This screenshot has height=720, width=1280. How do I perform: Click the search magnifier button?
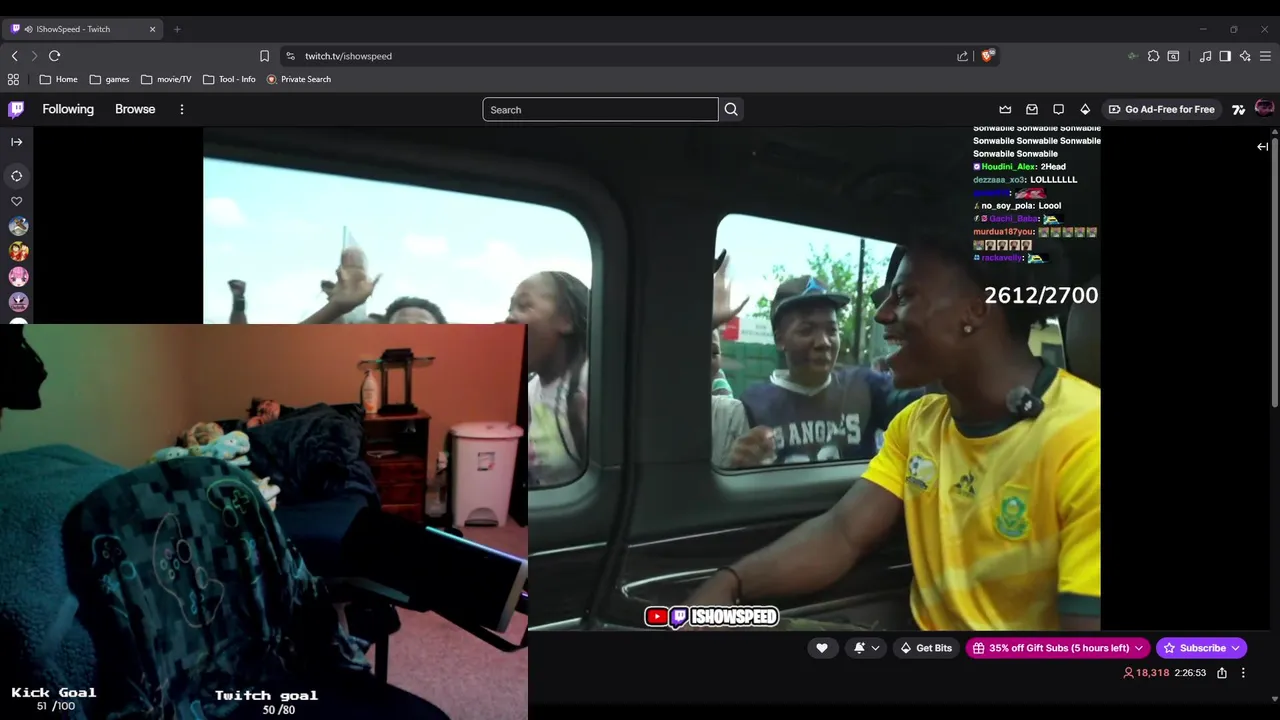(x=731, y=109)
